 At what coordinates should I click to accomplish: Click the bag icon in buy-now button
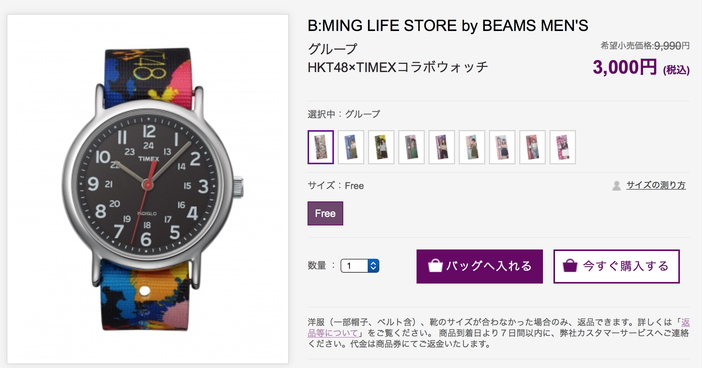pos(570,265)
